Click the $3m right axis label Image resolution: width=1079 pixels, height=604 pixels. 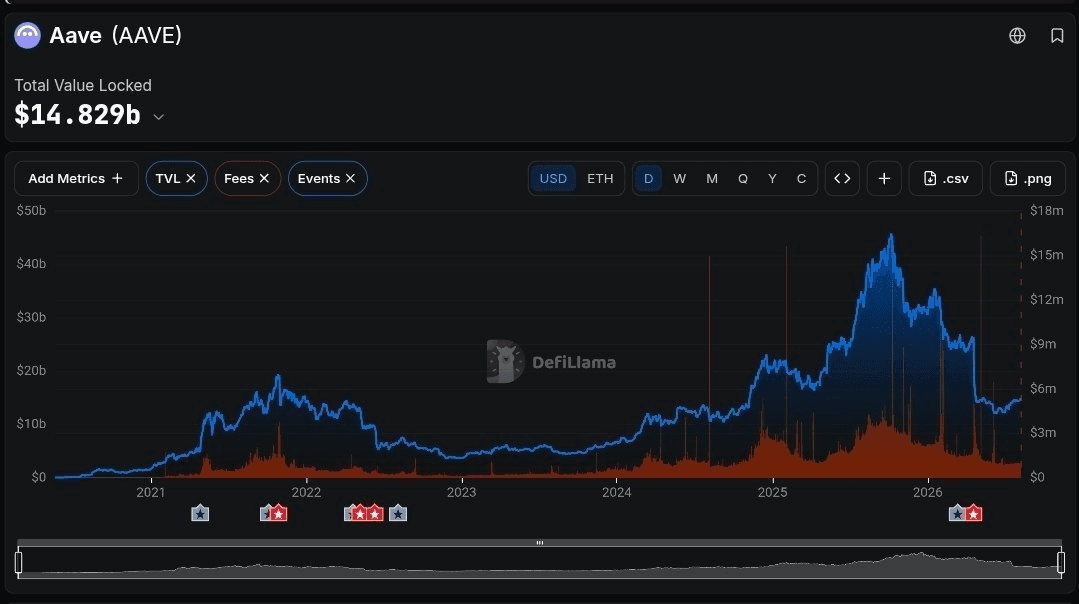(1043, 433)
